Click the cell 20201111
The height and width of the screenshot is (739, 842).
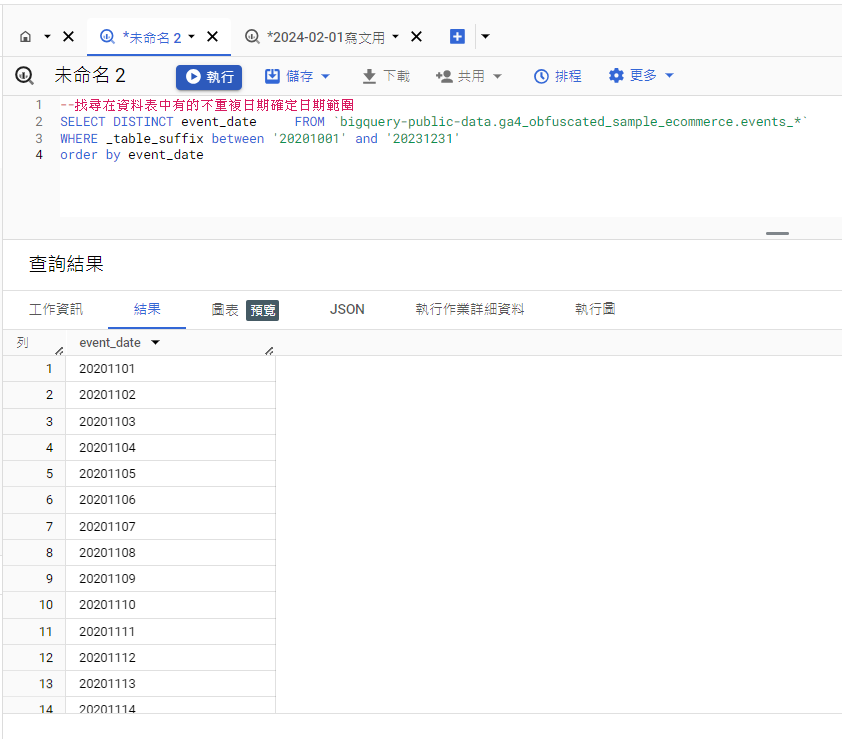pyautogui.click(x=170, y=632)
